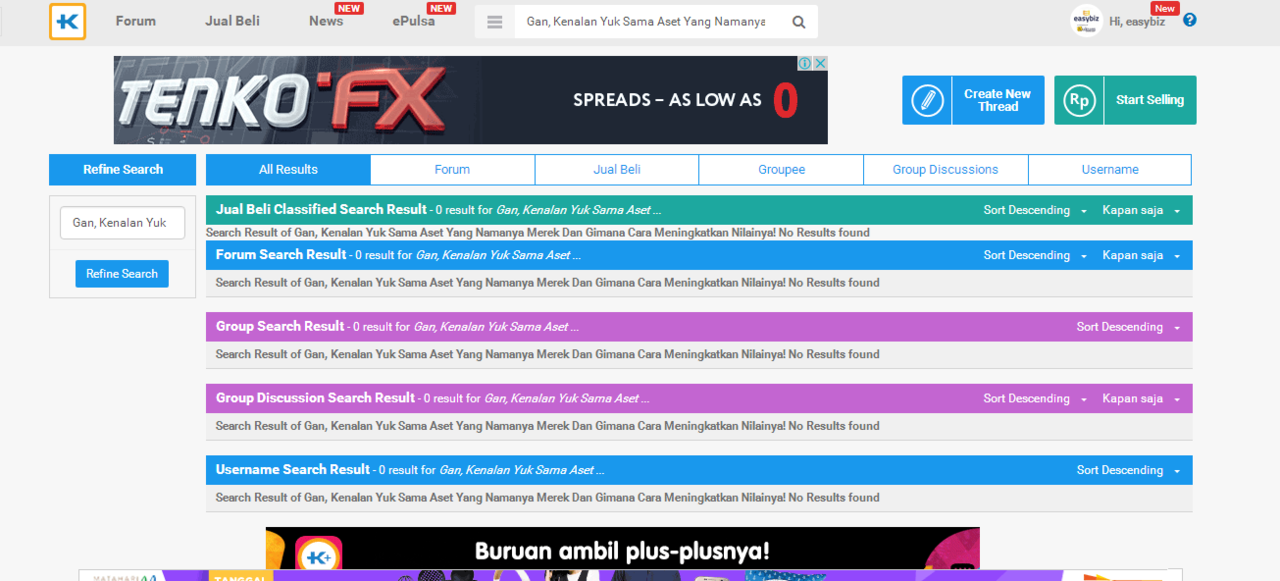Click the Create New Thread button text
Screen dimensions: 1280x581
tap(997, 100)
